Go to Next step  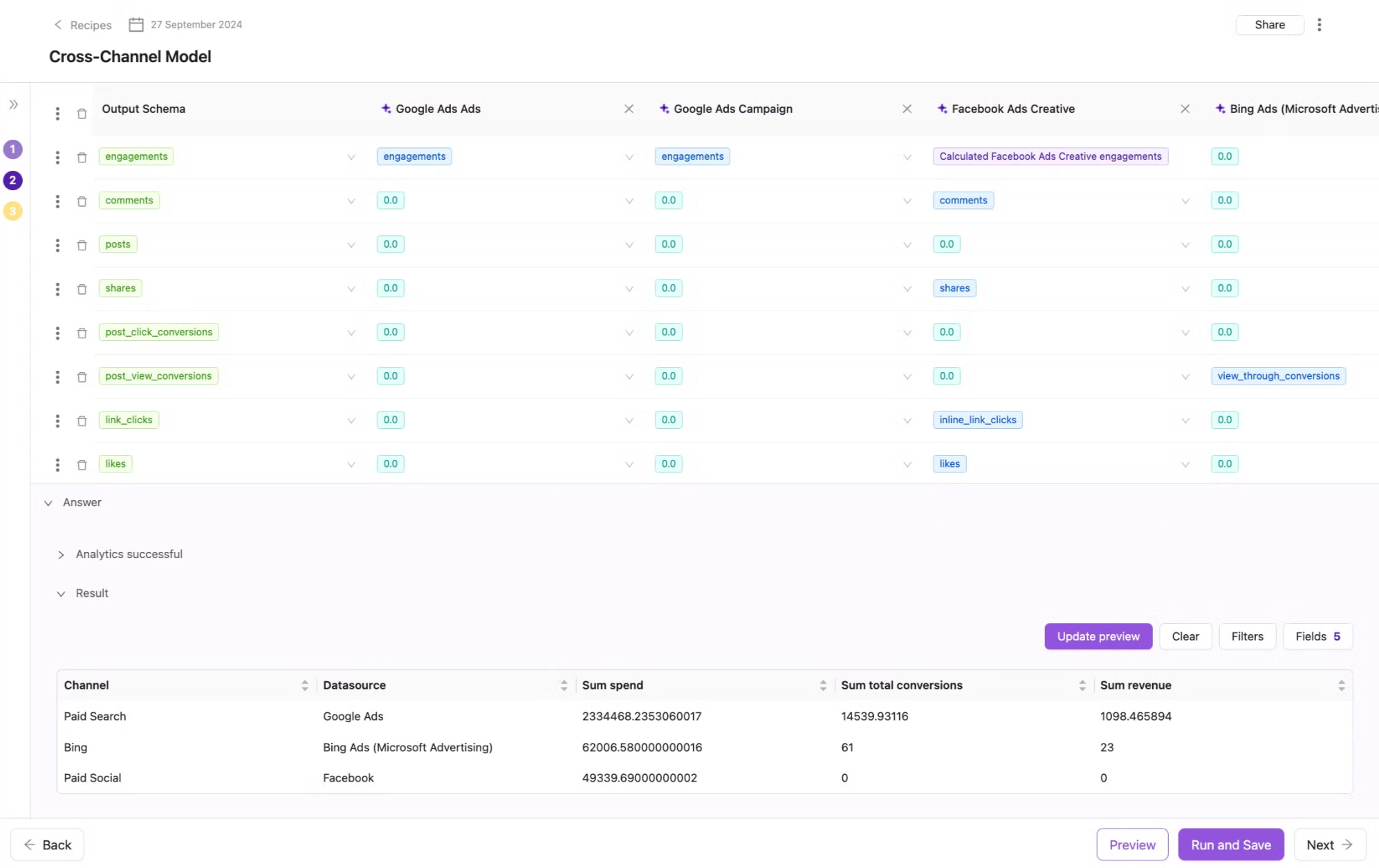pos(1329,844)
